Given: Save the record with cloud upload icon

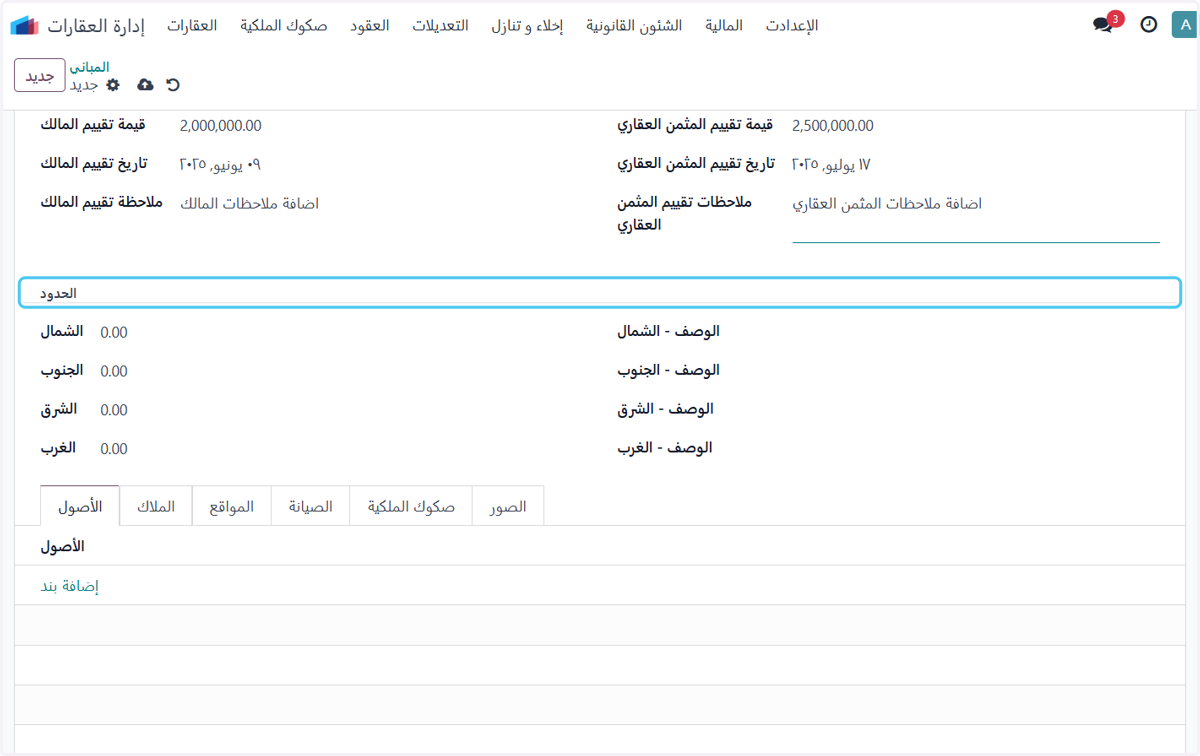Looking at the screenshot, I should point(145,85).
